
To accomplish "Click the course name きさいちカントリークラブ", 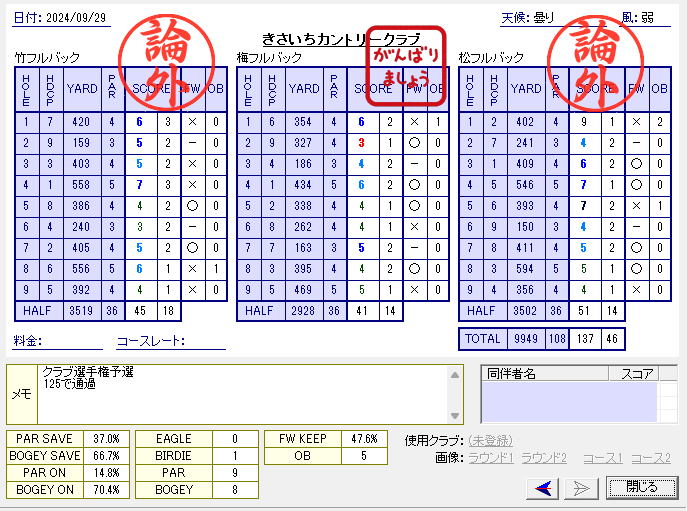I will click(341, 39).
